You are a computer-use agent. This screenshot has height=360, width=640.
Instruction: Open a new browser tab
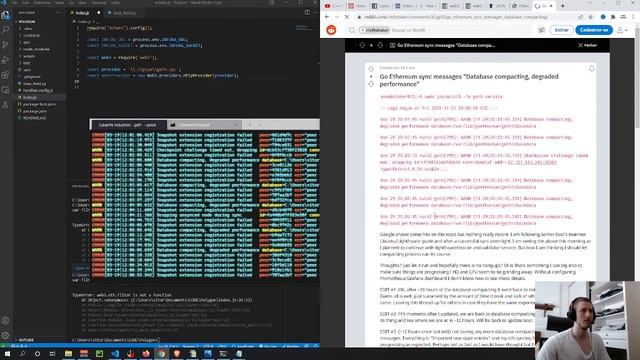coord(562,6)
